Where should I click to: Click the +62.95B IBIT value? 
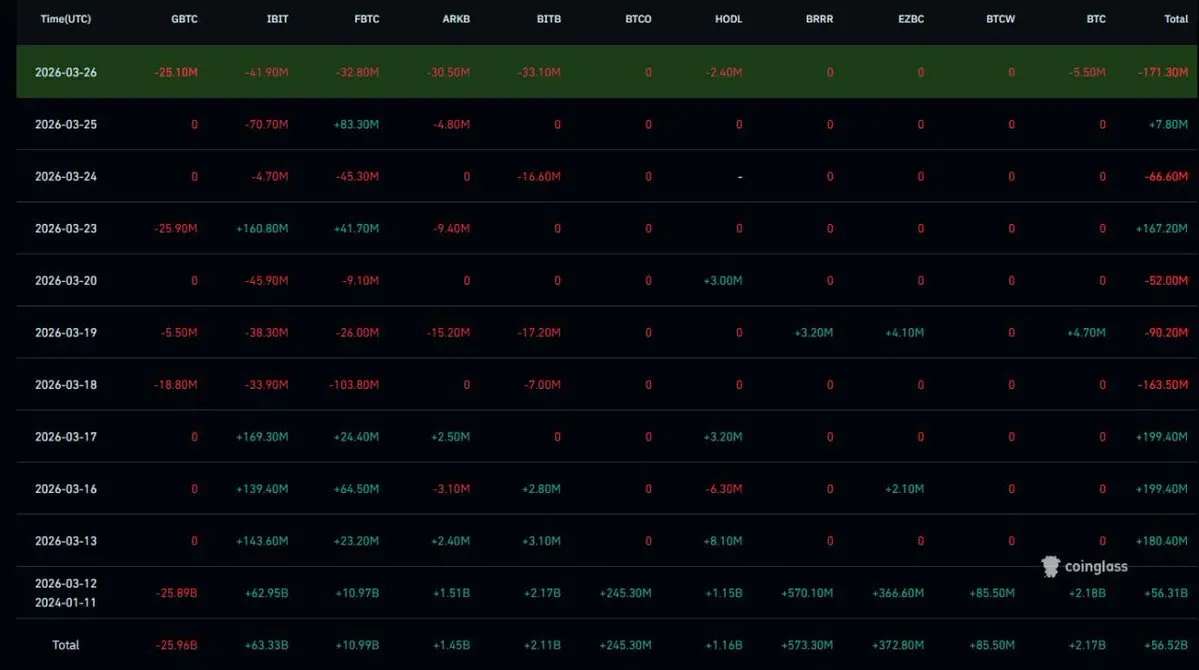pyautogui.click(x=267, y=593)
